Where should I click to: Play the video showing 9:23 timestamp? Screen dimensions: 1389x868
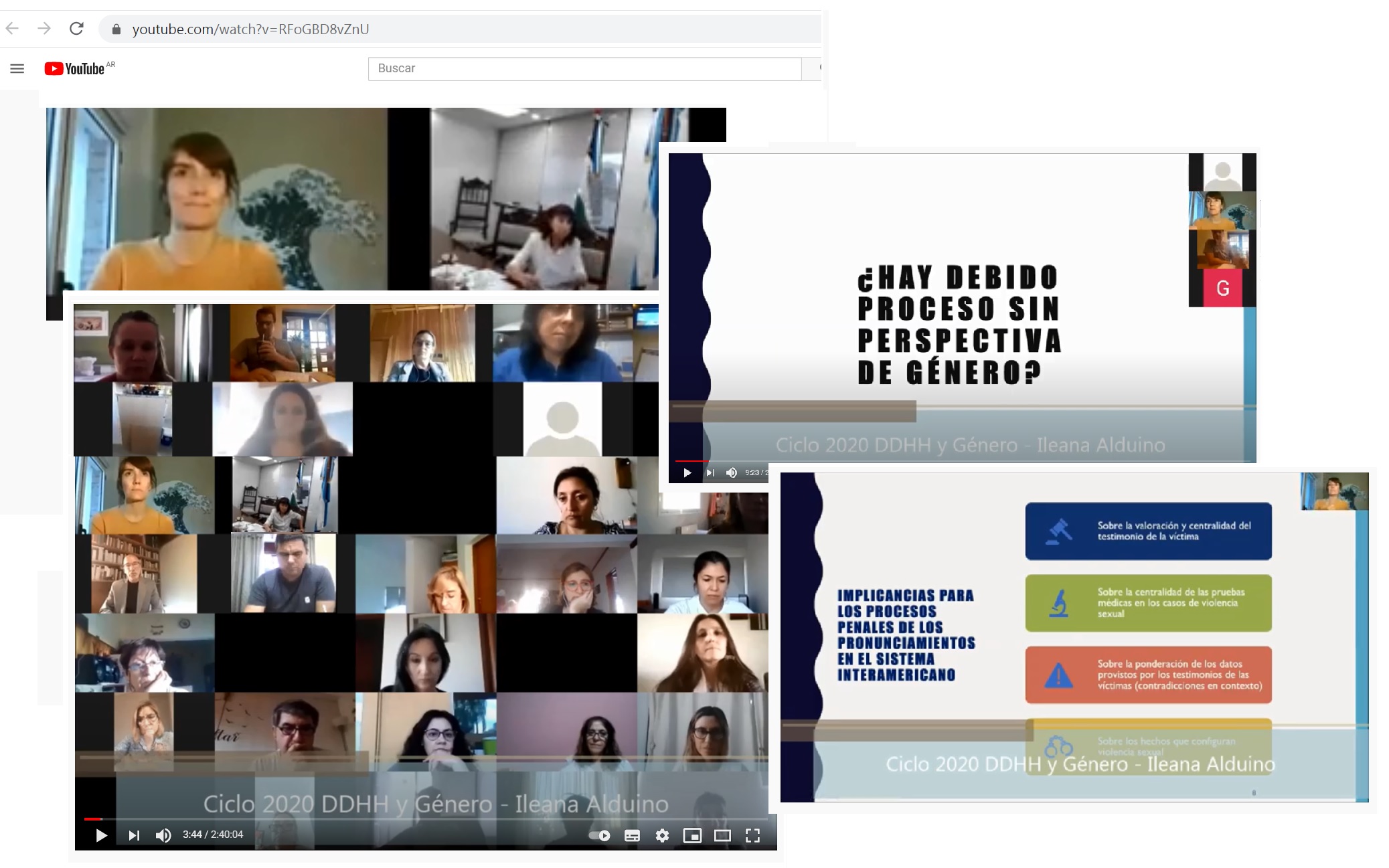[x=687, y=473]
